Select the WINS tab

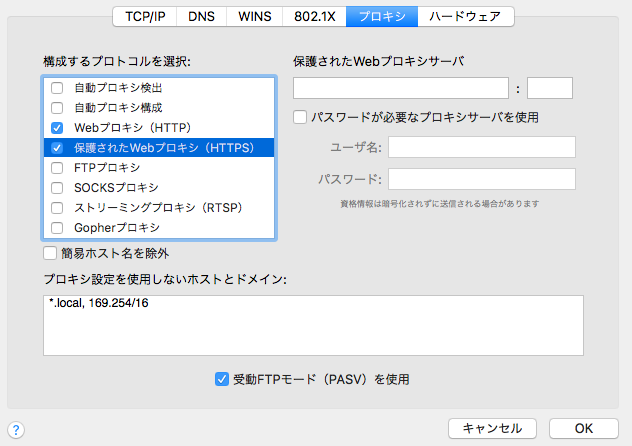click(255, 17)
